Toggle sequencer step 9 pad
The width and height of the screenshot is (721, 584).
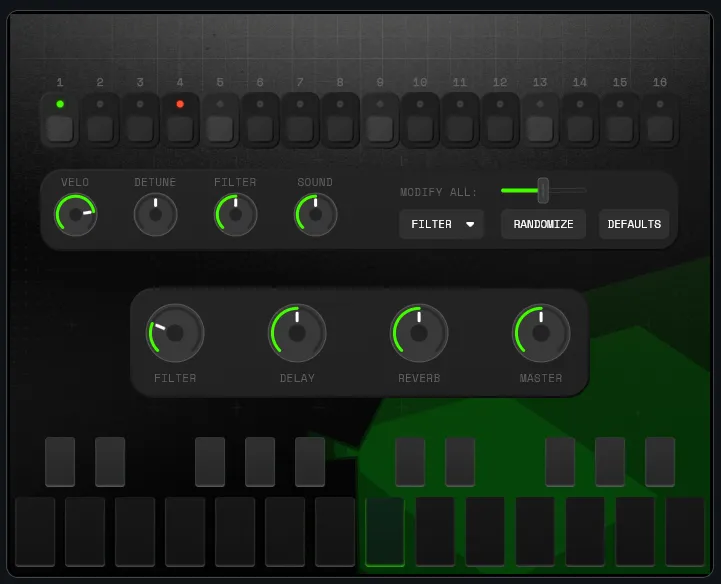point(380,128)
